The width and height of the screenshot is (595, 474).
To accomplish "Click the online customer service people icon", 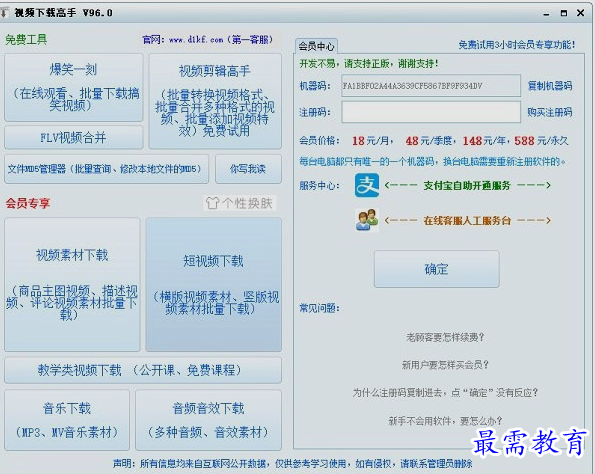I will click(x=367, y=220).
